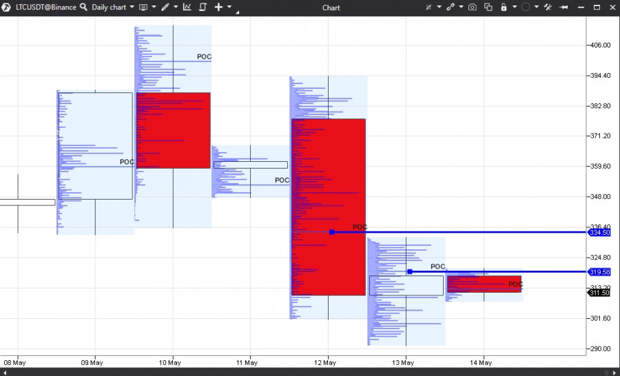The width and height of the screenshot is (620, 376).
Task: Select the drawing pencil tool
Action: [165, 7]
